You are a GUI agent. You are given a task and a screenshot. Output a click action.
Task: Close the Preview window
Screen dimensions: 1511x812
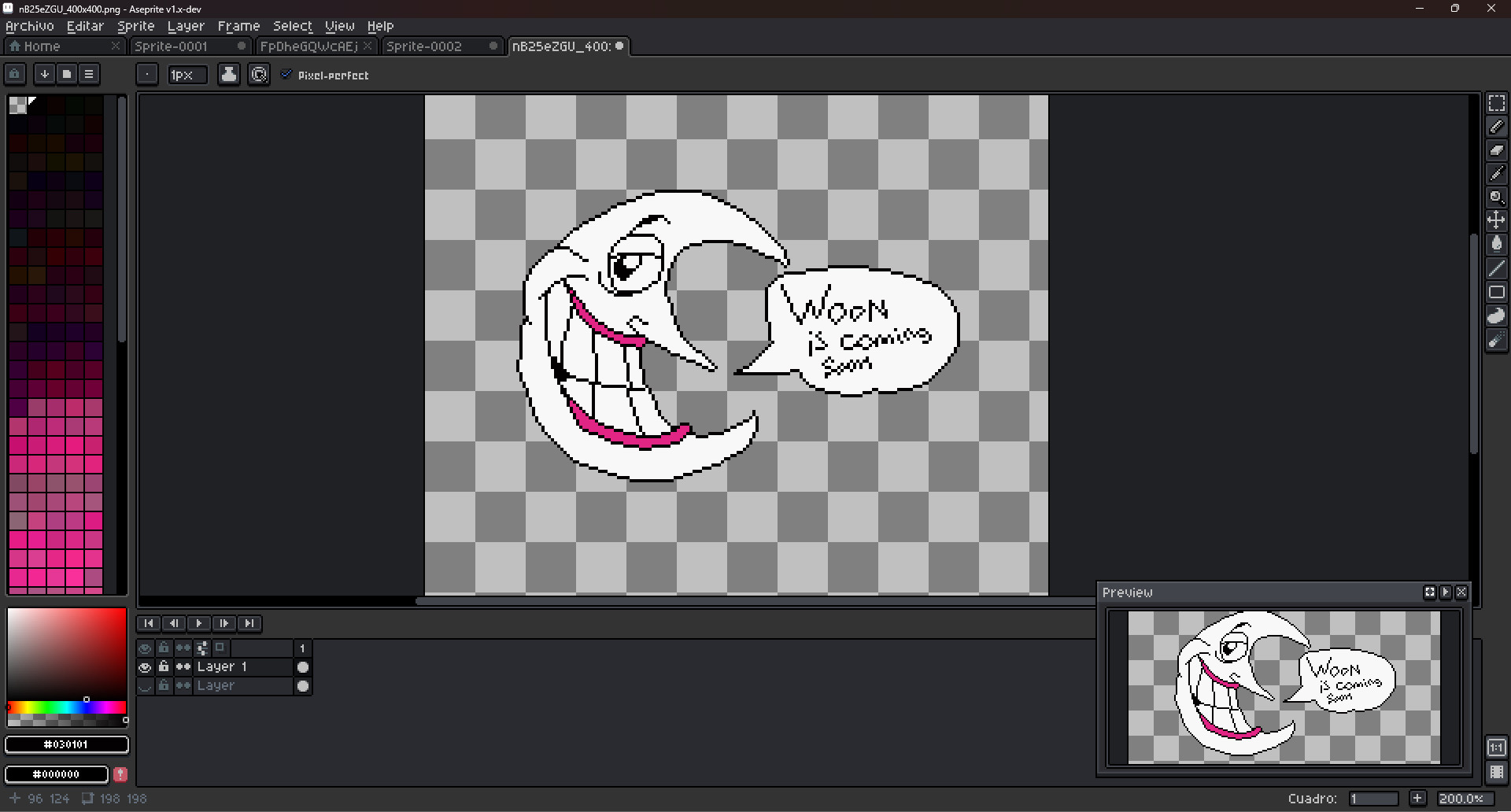tap(1461, 592)
